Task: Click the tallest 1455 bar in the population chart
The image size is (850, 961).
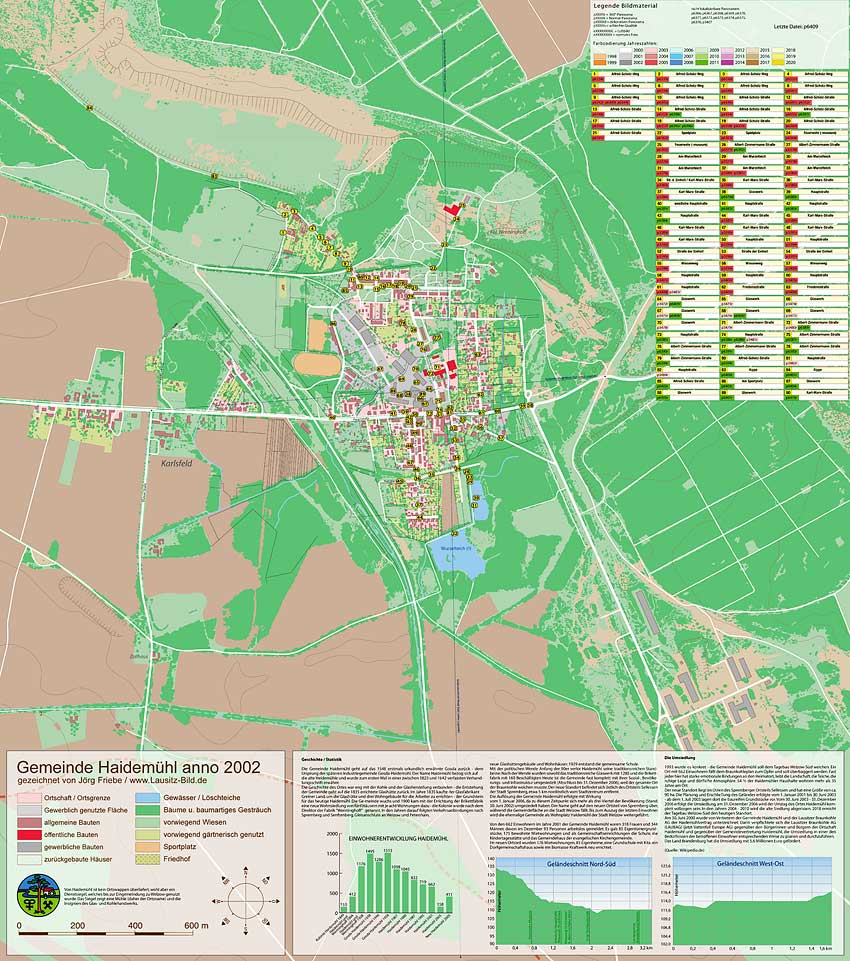Action: click(370, 875)
